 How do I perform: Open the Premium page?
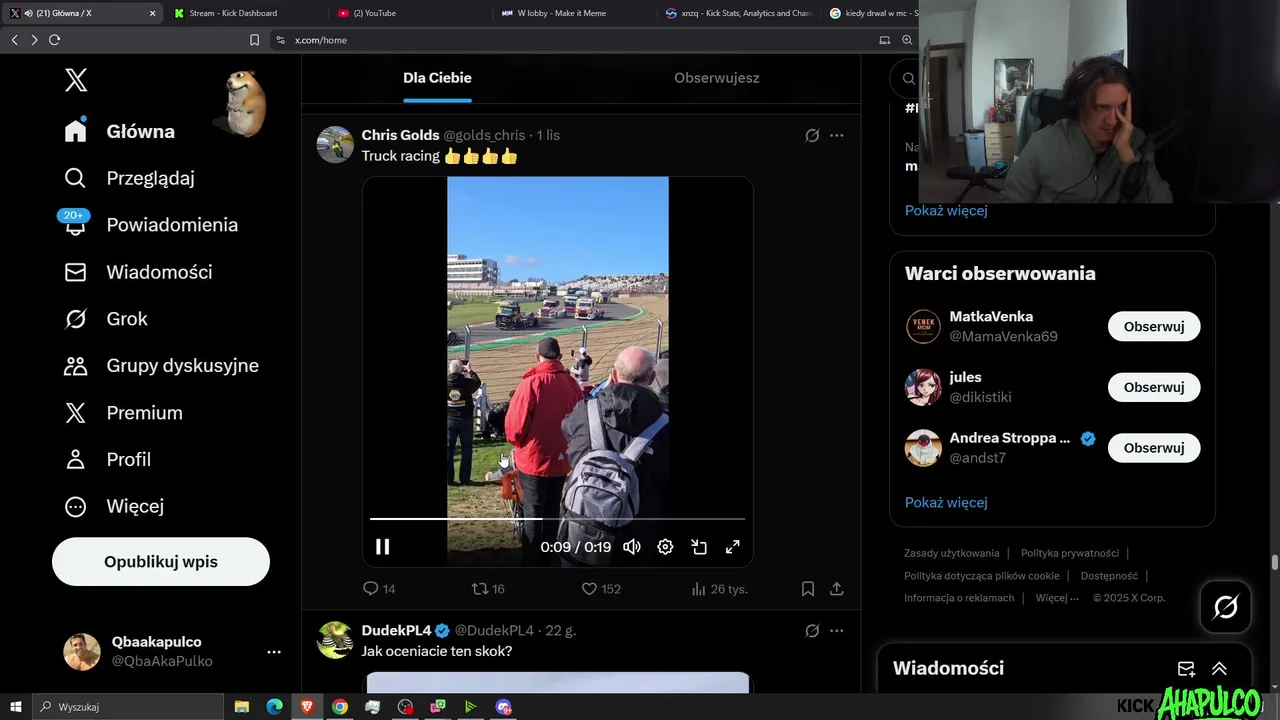(x=123, y=413)
